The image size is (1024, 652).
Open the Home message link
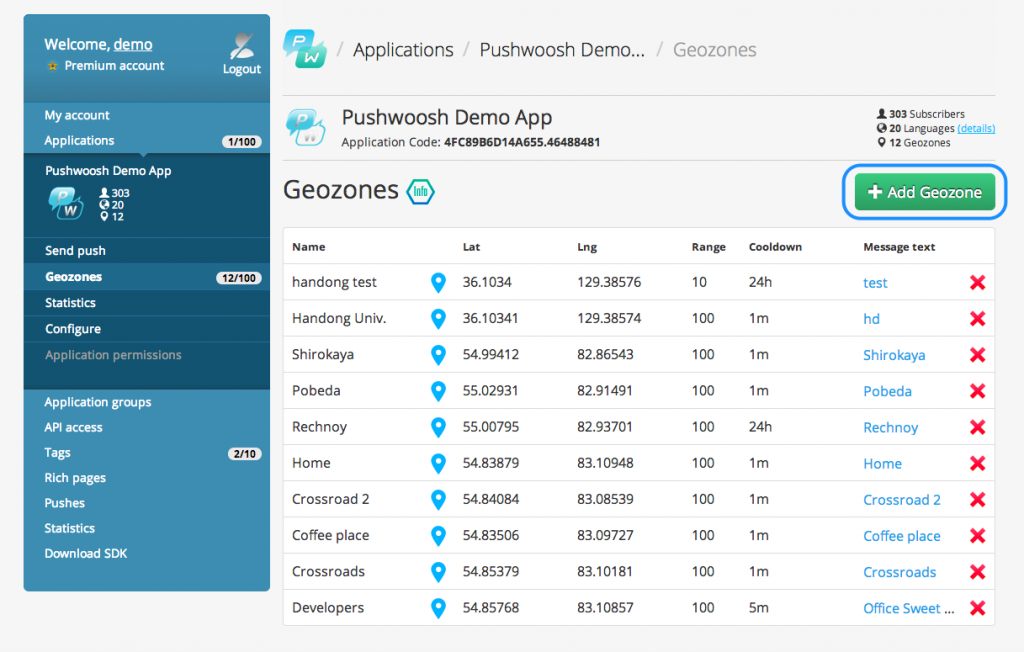[x=882, y=464]
